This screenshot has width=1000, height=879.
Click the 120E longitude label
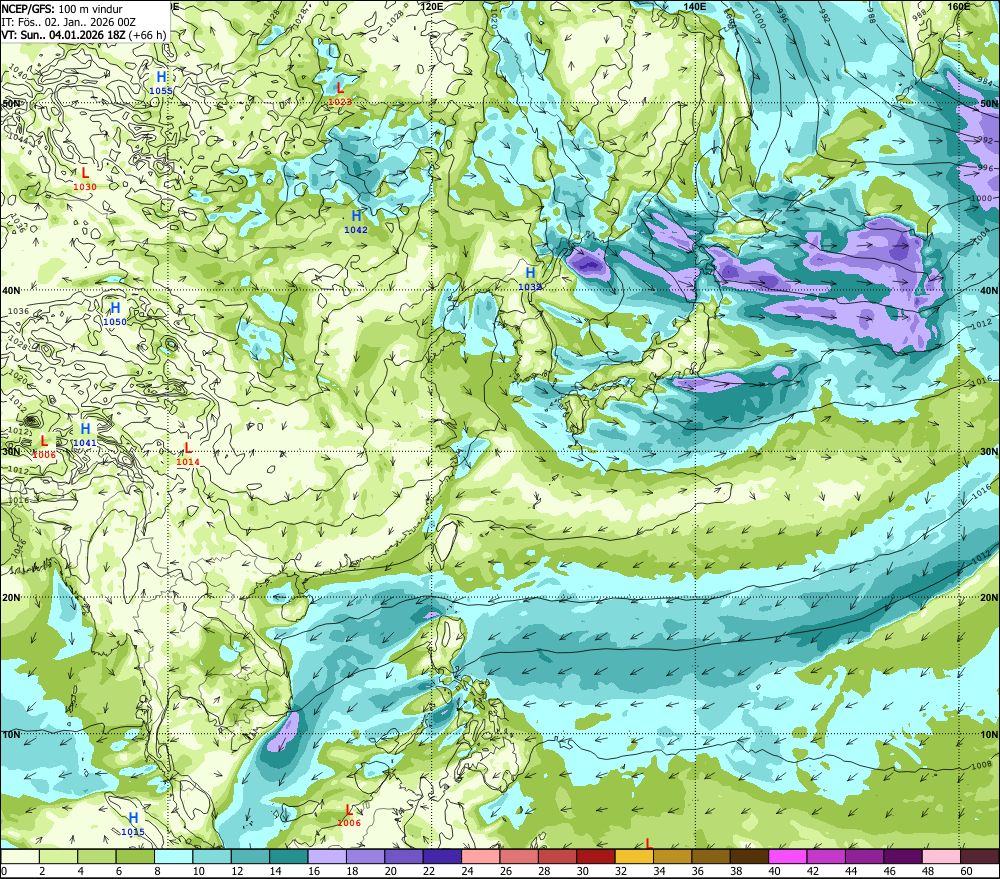tap(432, 6)
